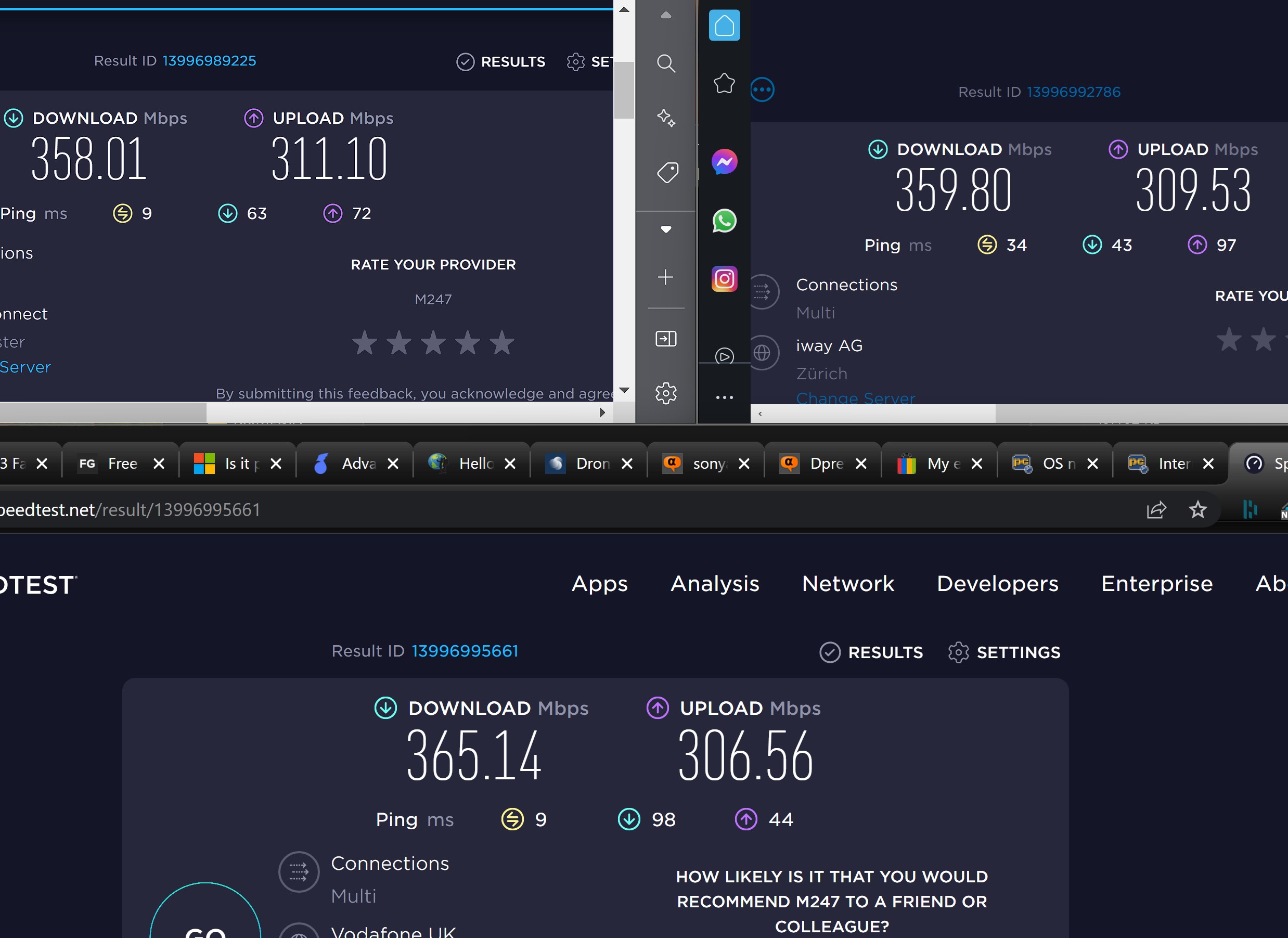Image resolution: width=1288 pixels, height=938 pixels.
Task: Rate M247 with the fifth star
Action: click(x=502, y=343)
